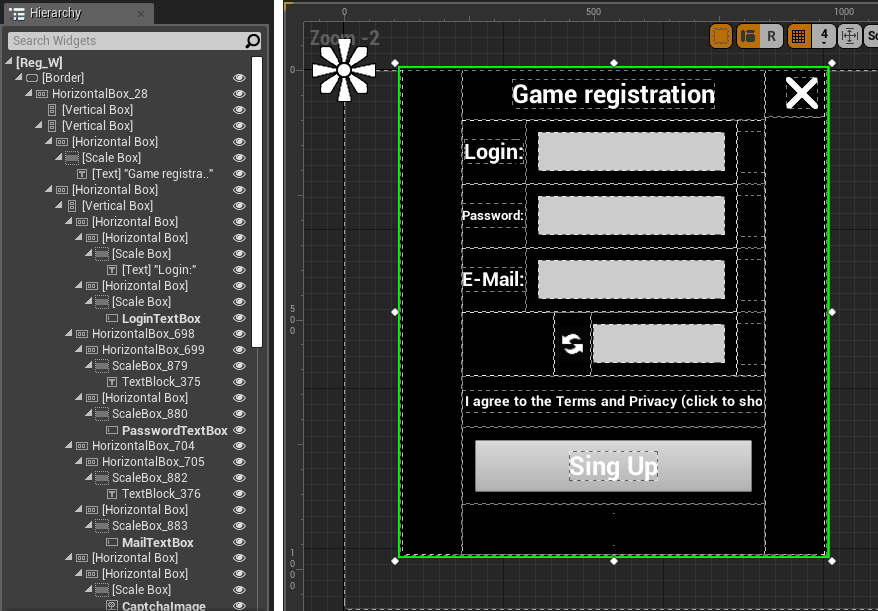
Task: Click the icon beside HorizontalBox_704
Action: 82,446
